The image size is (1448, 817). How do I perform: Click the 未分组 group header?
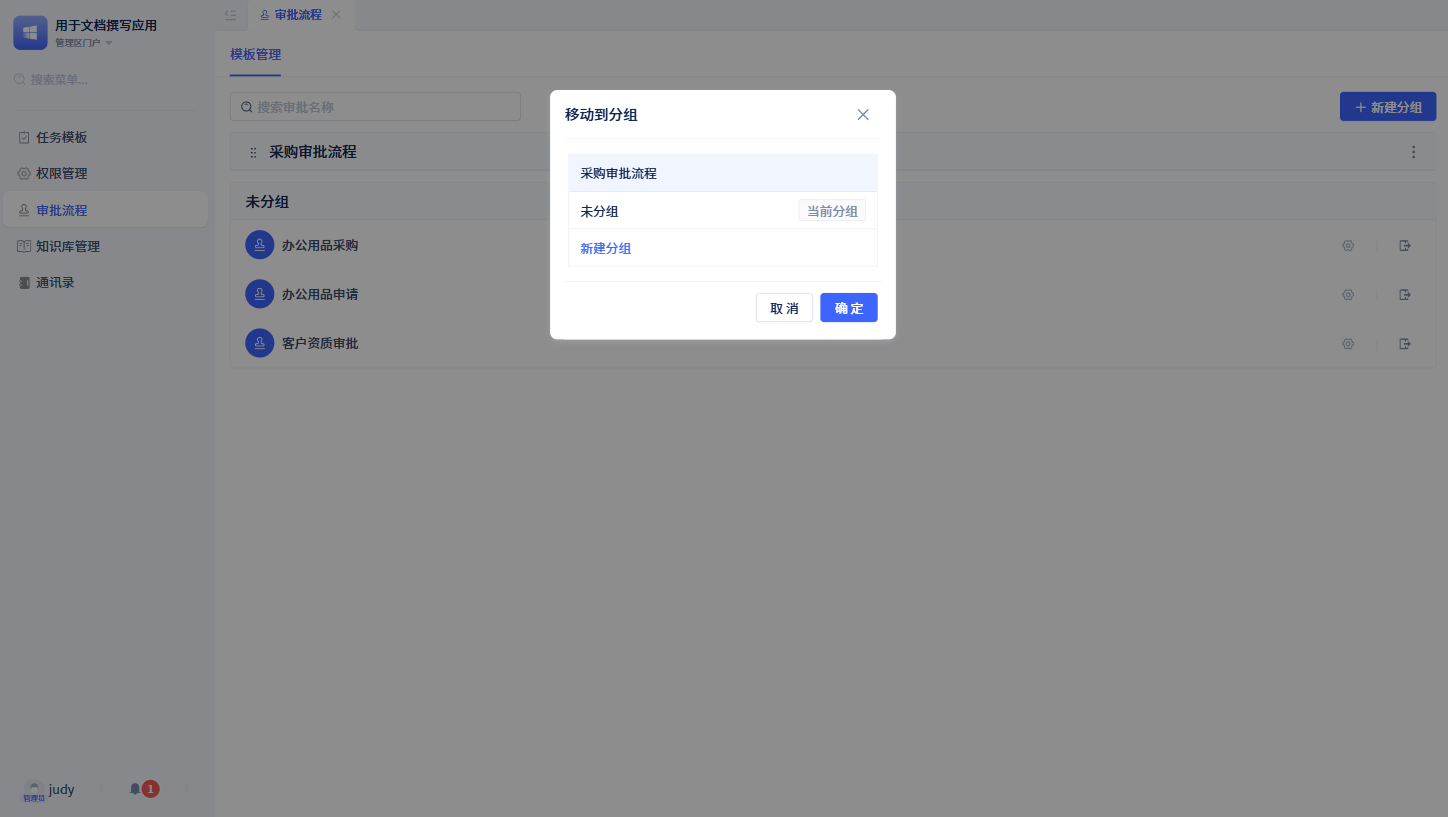tap(833, 202)
